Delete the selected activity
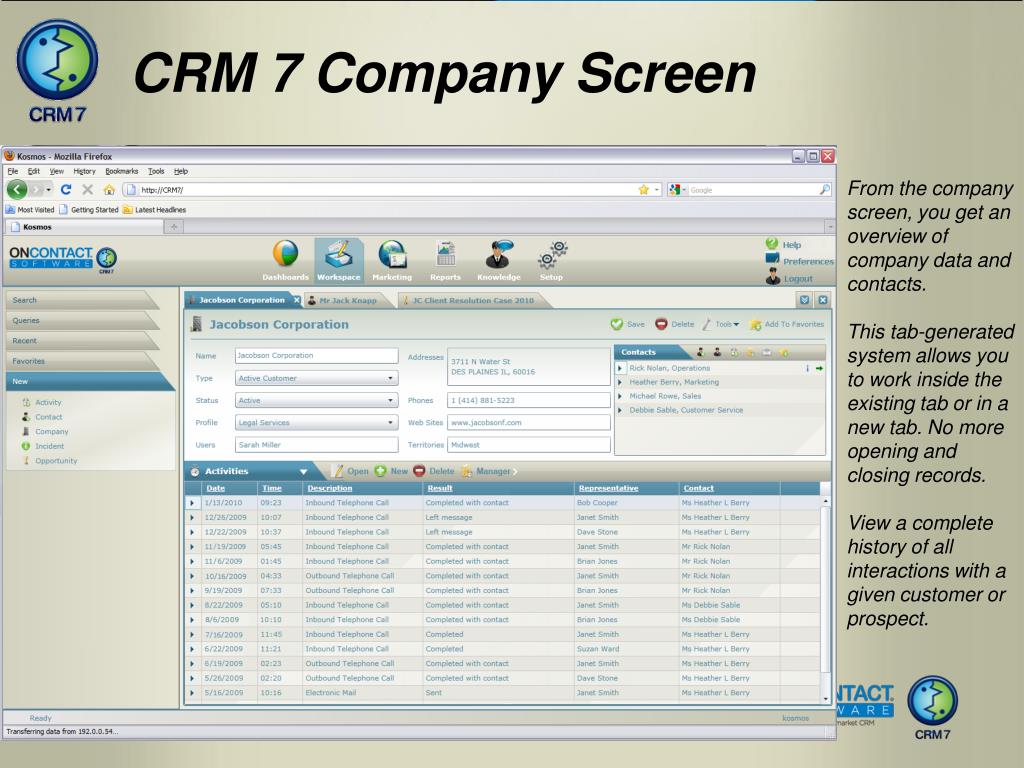Screen dimensions: 1024x768 [x=434, y=471]
